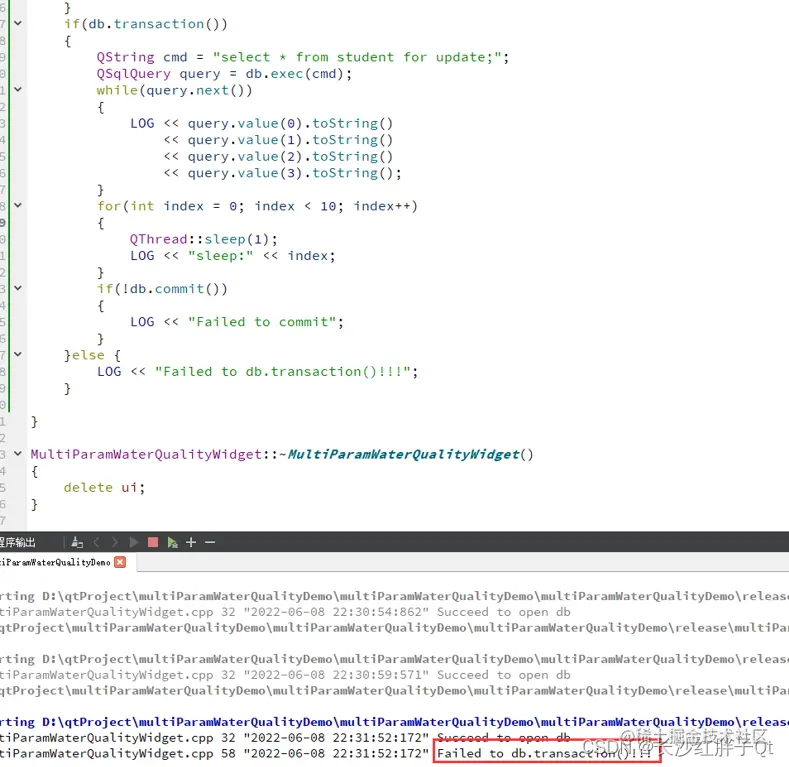Collapse the while(query.next()) code block
Screen dimensions: 789x767
(x=18, y=90)
